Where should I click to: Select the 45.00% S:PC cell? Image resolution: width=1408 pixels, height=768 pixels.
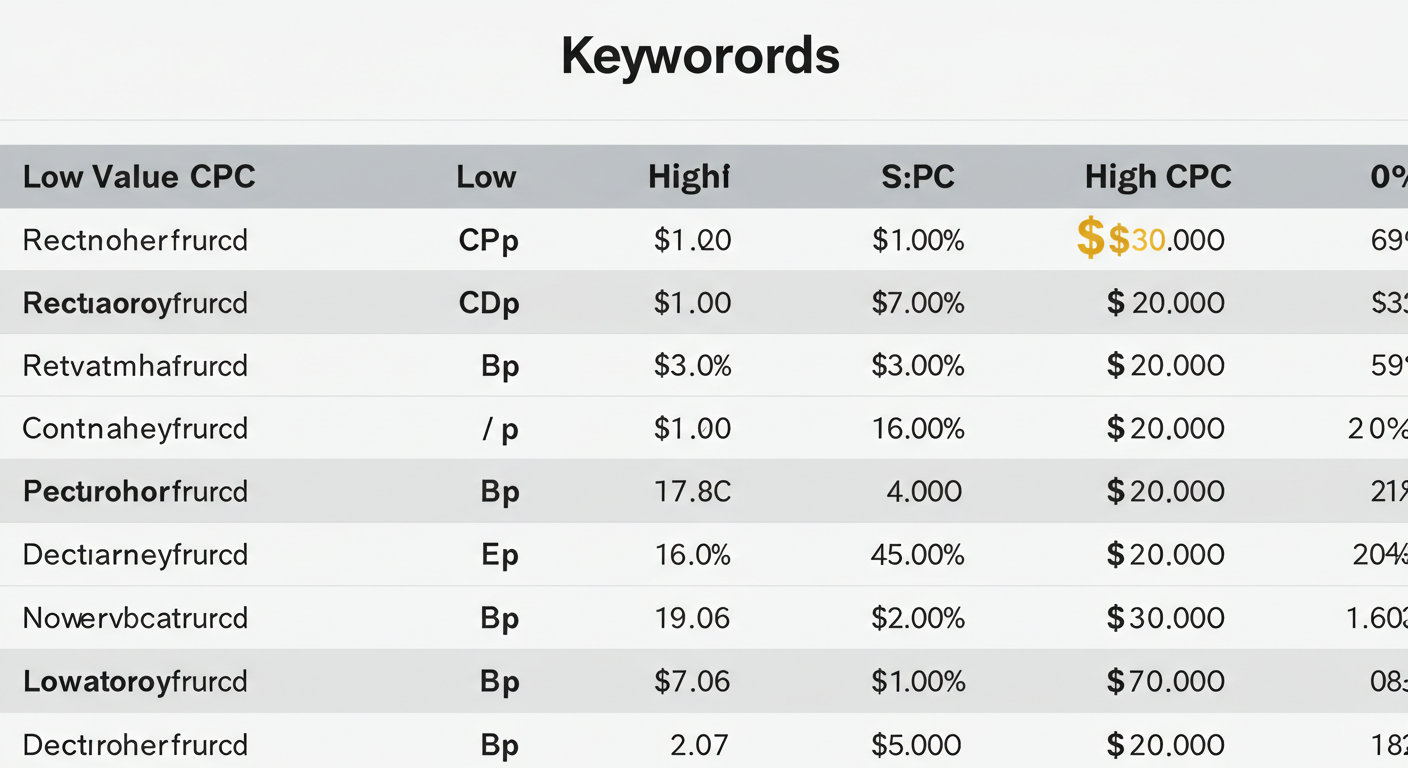point(917,554)
